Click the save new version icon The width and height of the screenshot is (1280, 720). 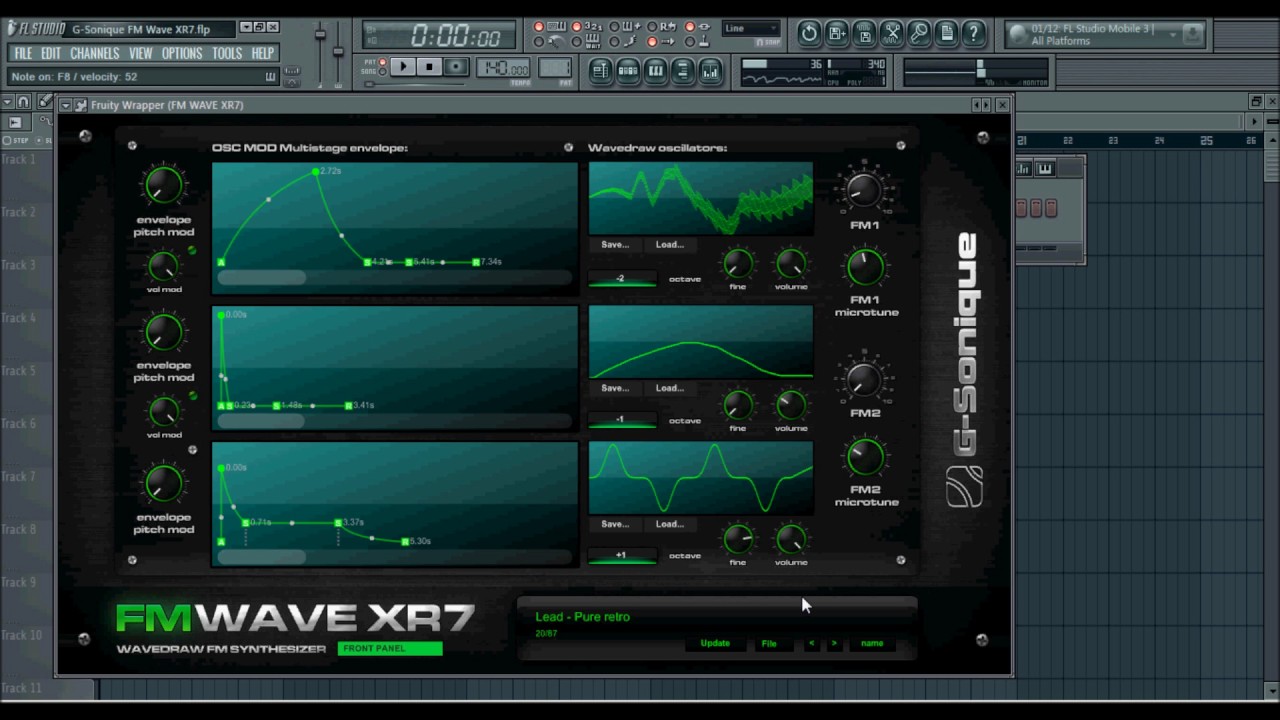(837, 33)
